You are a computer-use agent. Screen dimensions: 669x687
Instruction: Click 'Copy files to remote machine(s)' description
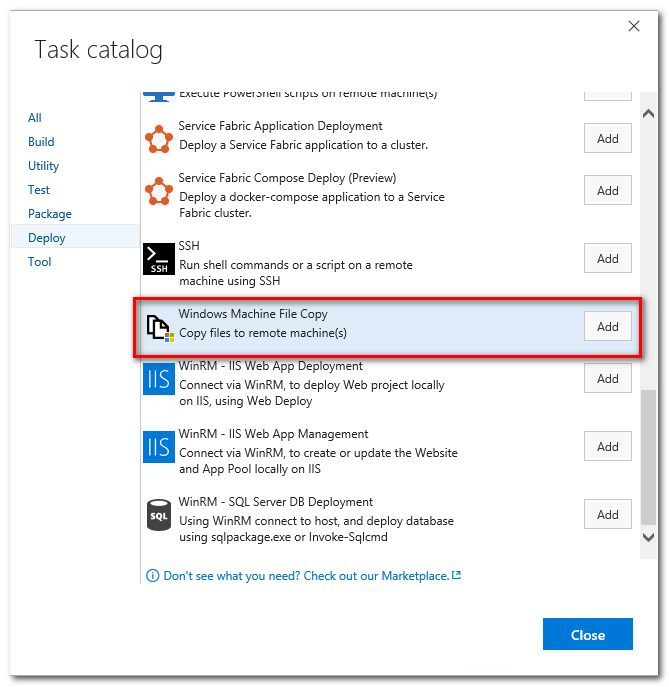pos(263,333)
